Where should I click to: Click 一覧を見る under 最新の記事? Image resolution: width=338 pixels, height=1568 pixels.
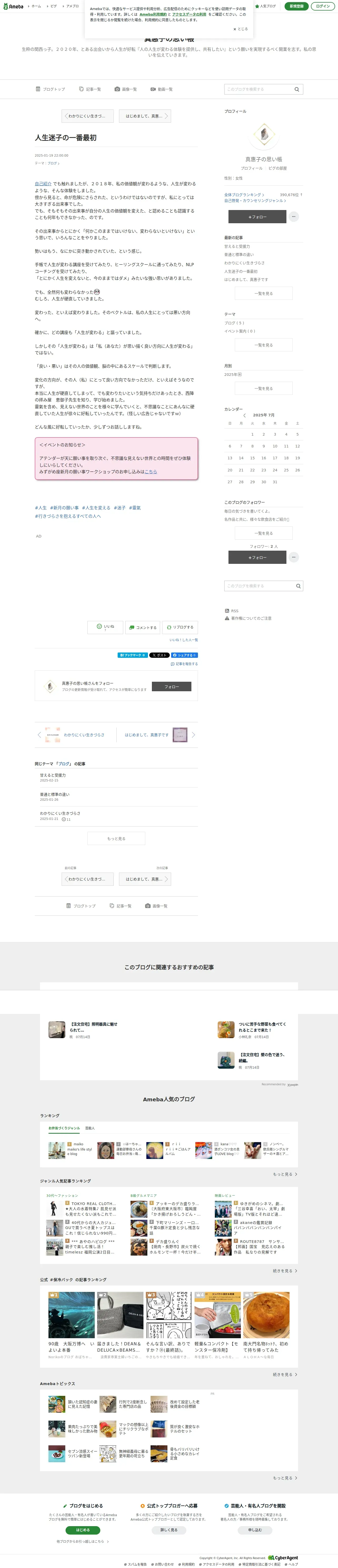pyautogui.click(x=264, y=293)
